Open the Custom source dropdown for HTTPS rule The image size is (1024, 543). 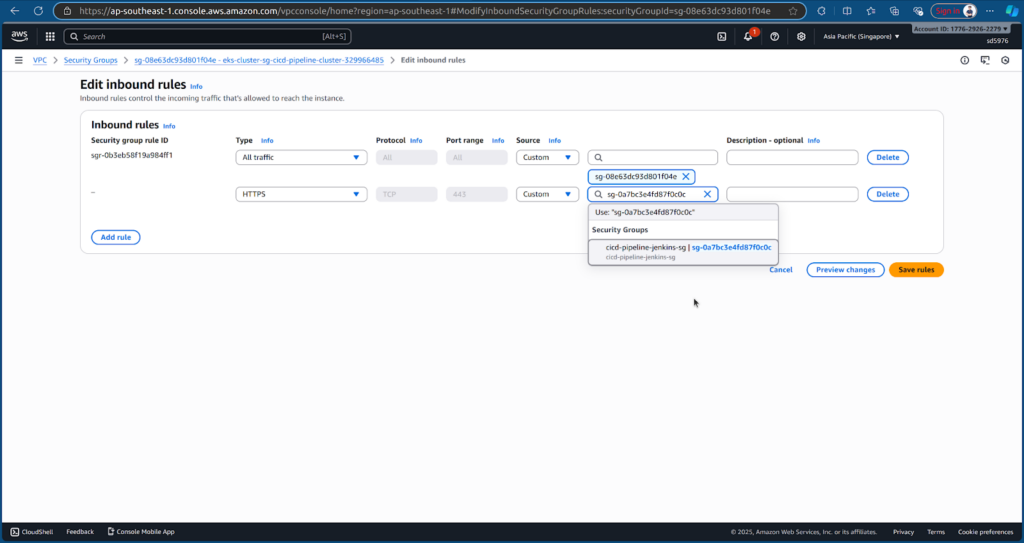[x=547, y=194]
